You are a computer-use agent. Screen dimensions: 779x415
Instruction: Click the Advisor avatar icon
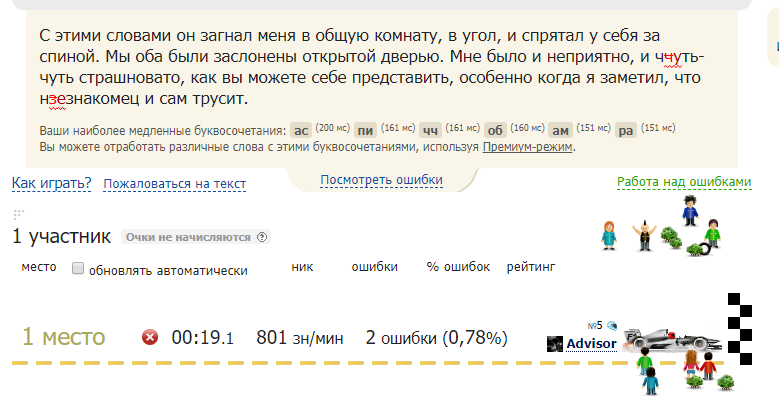(x=555, y=344)
